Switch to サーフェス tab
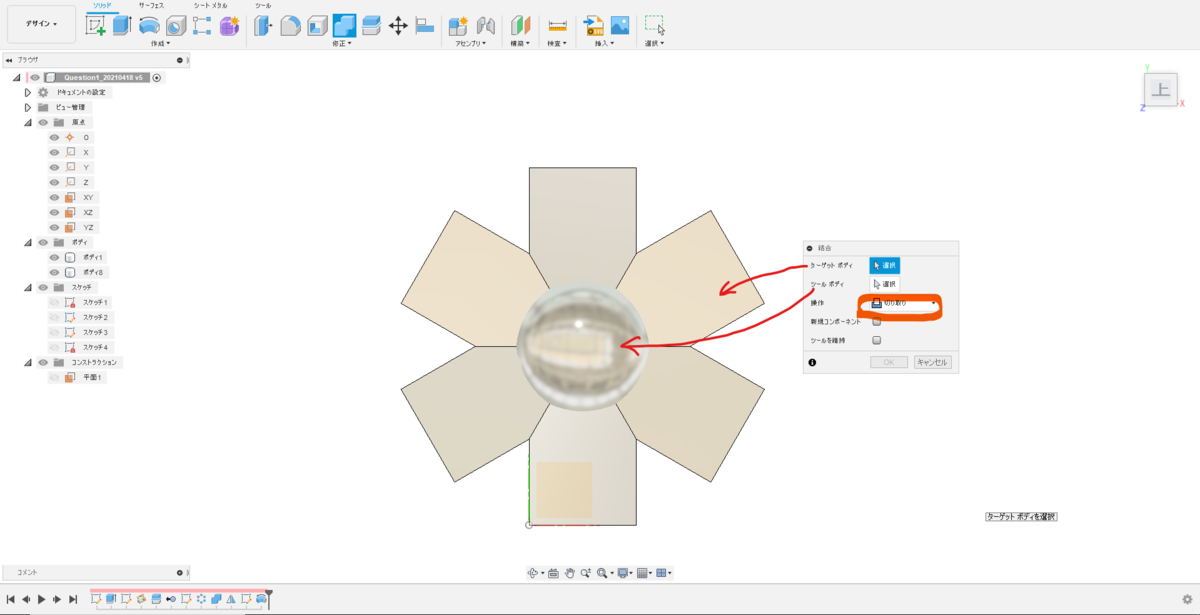The height and width of the screenshot is (615, 1200). point(151,5)
